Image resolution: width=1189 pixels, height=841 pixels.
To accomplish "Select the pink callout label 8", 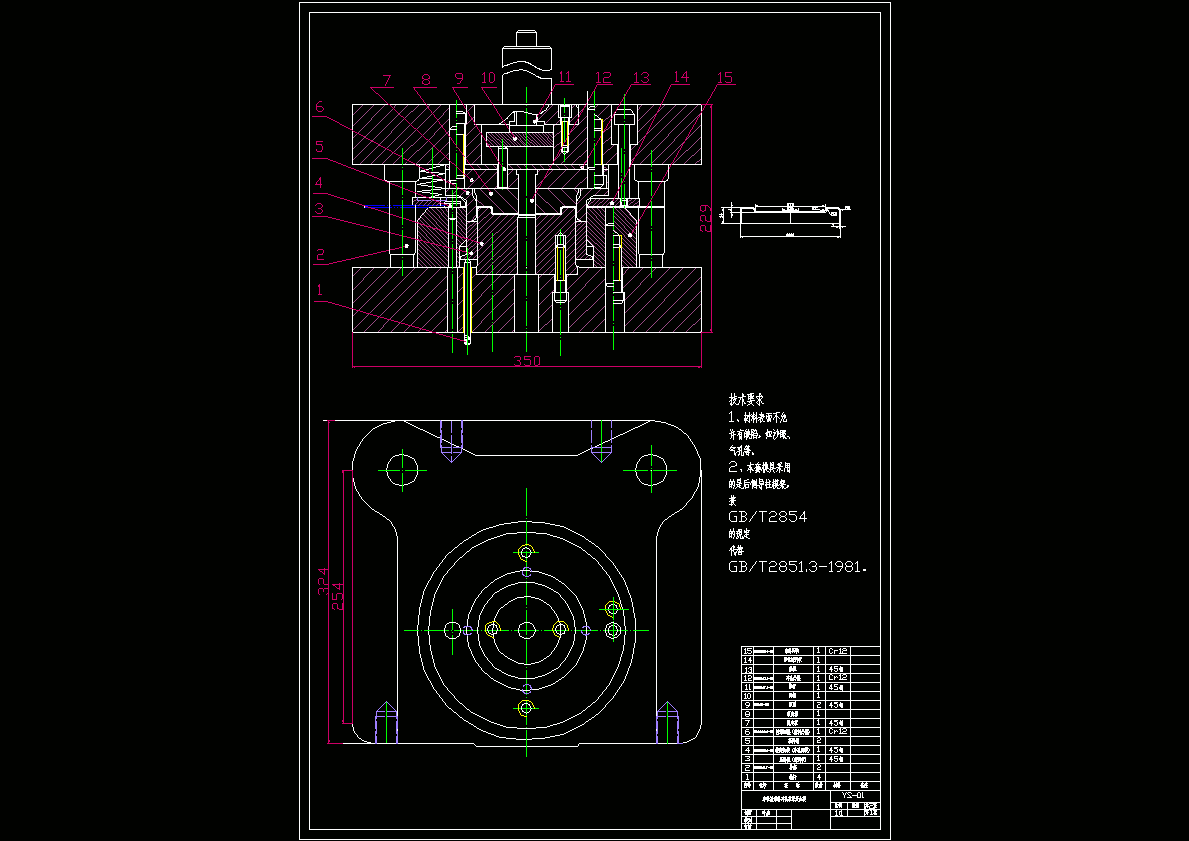I will pos(426,80).
